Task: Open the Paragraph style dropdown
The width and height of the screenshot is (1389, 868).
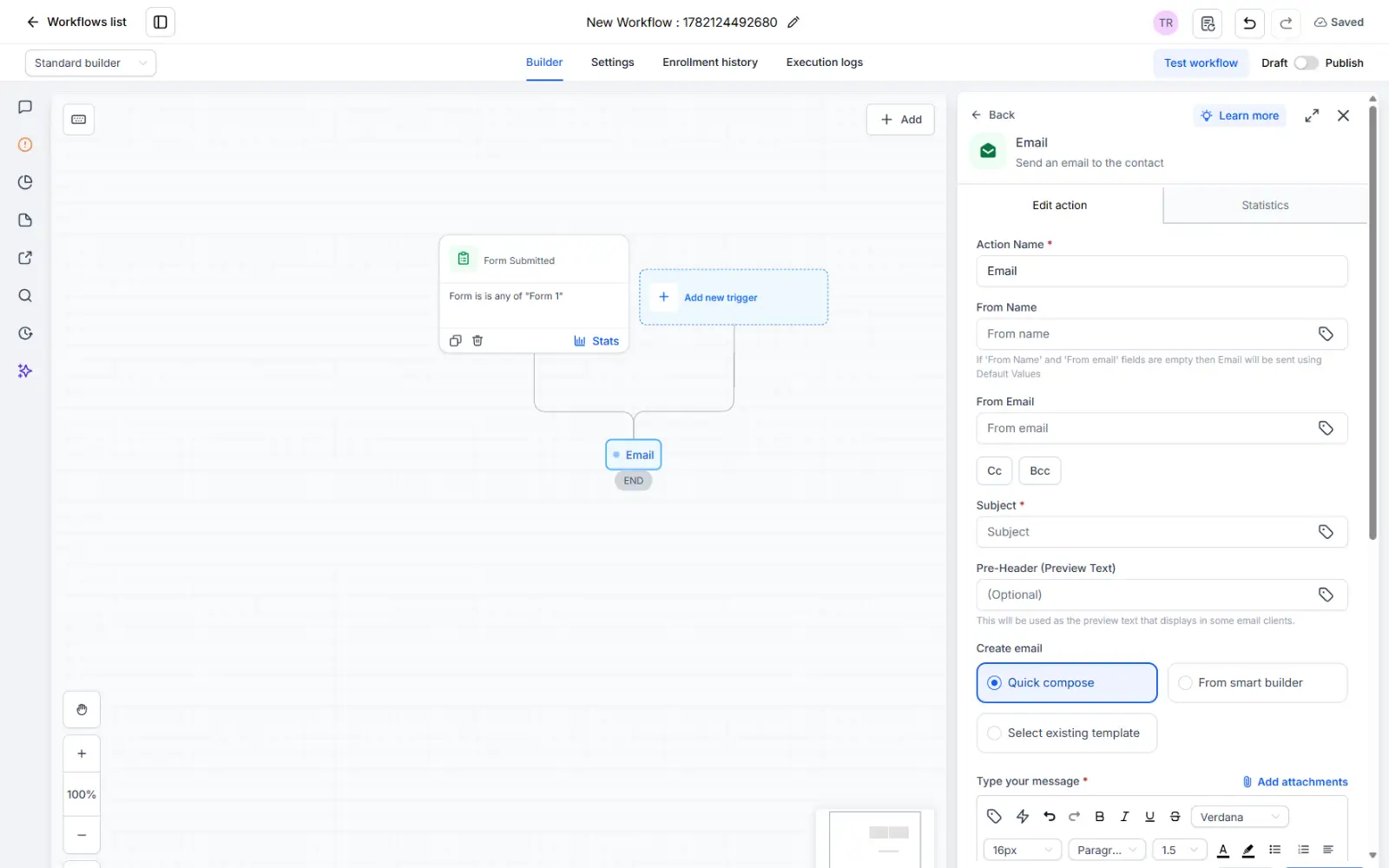Action: point(1107,850)
